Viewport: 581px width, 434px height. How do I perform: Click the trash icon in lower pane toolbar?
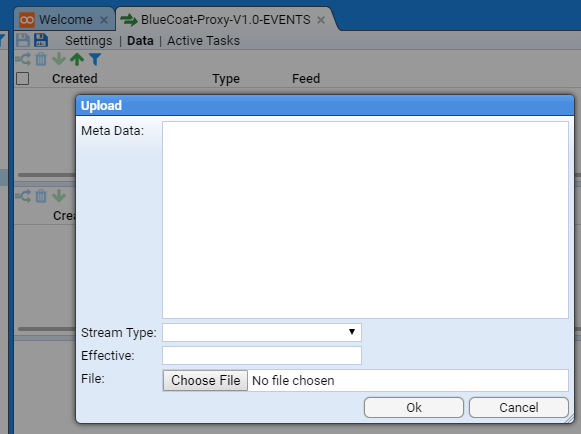pyautogui.click(x=41, y=196)
